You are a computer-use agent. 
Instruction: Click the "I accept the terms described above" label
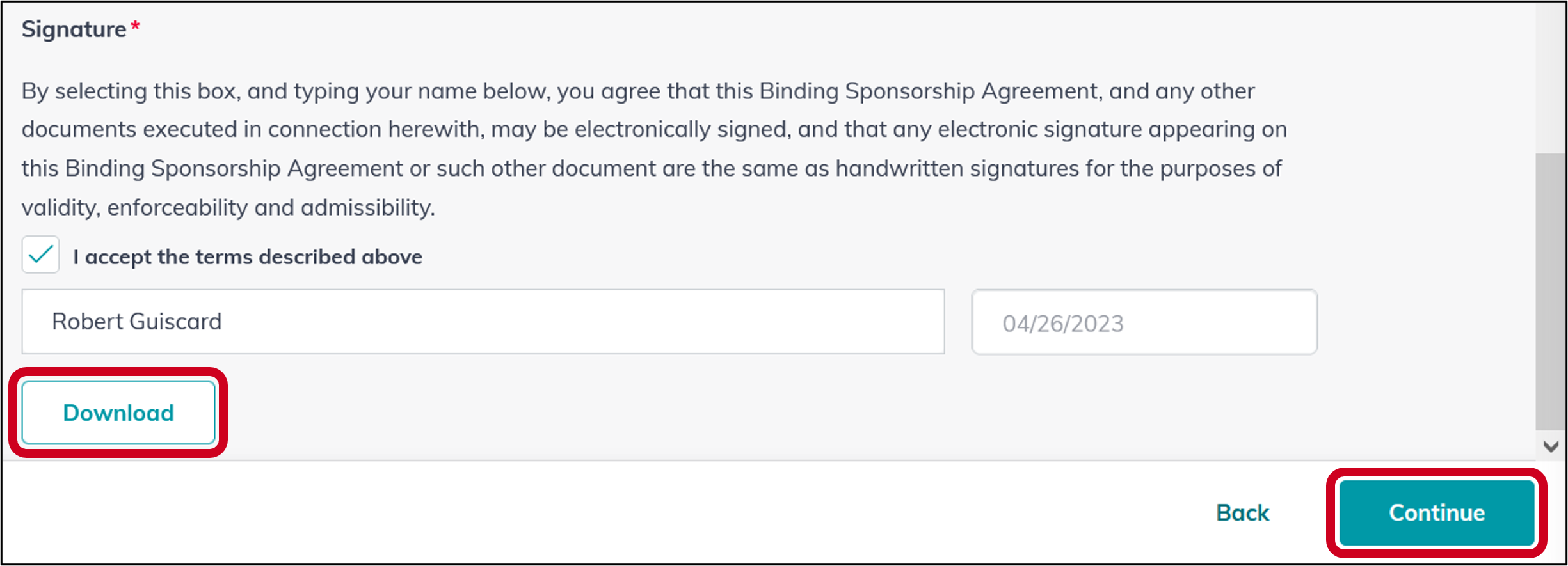247,257
